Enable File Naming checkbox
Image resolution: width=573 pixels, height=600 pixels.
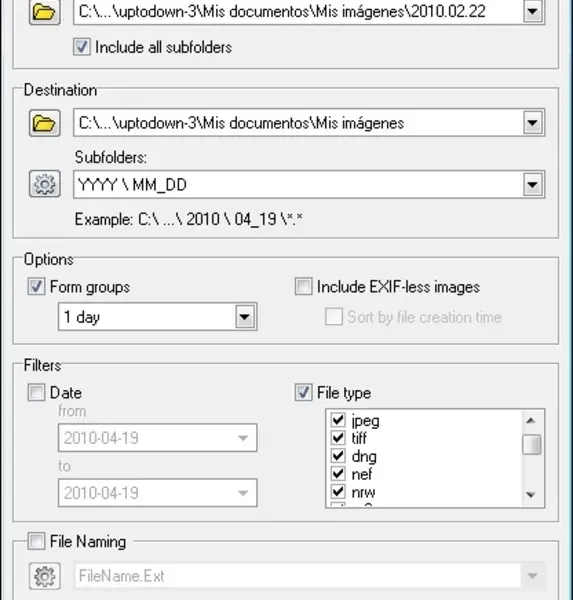pyautogui.click(x=36, y=541)
